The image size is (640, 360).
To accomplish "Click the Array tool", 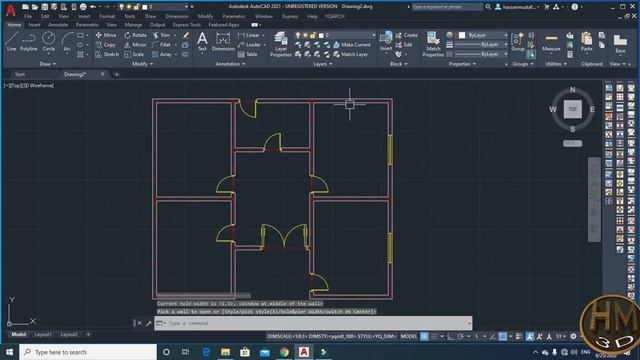I will click(162, 54).
